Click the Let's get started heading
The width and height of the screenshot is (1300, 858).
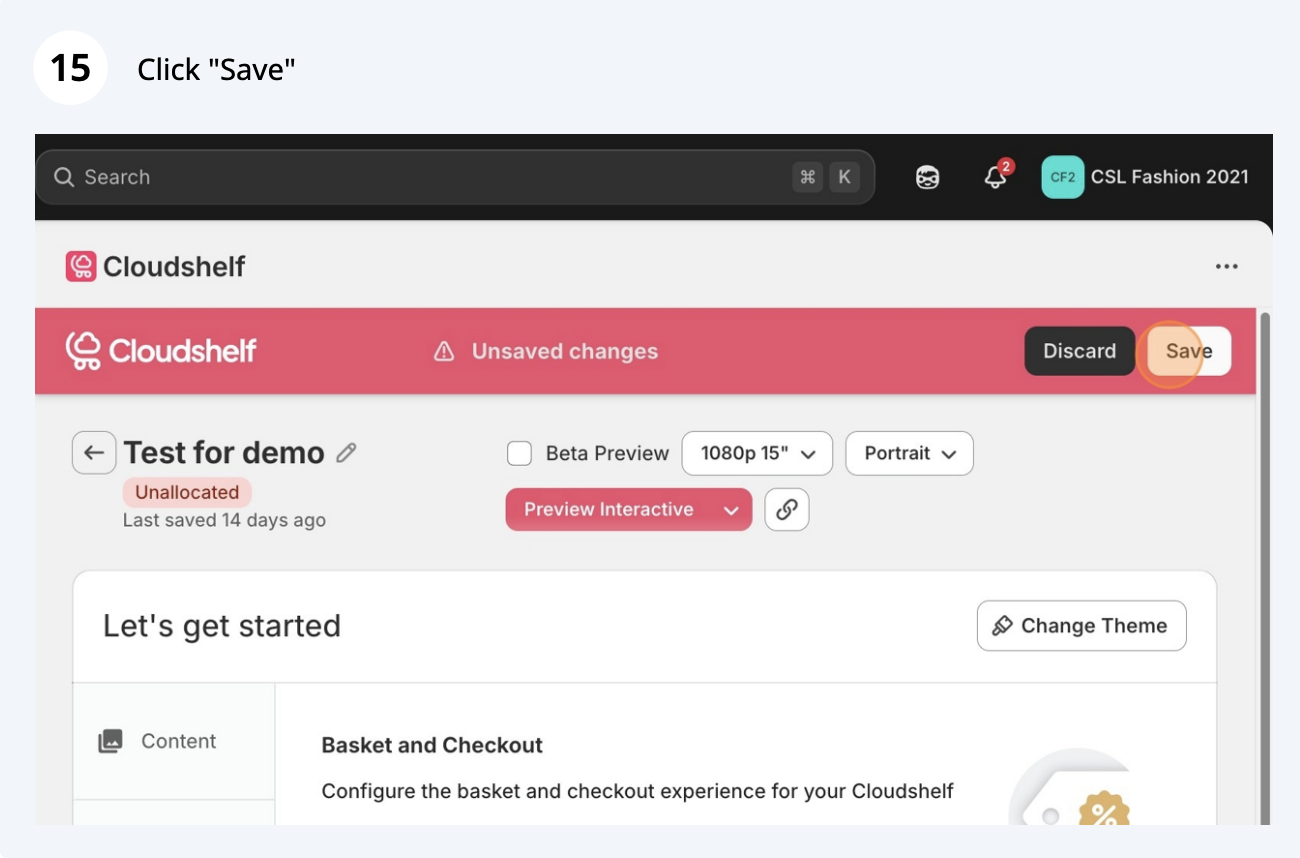click(x=222, y=626)
